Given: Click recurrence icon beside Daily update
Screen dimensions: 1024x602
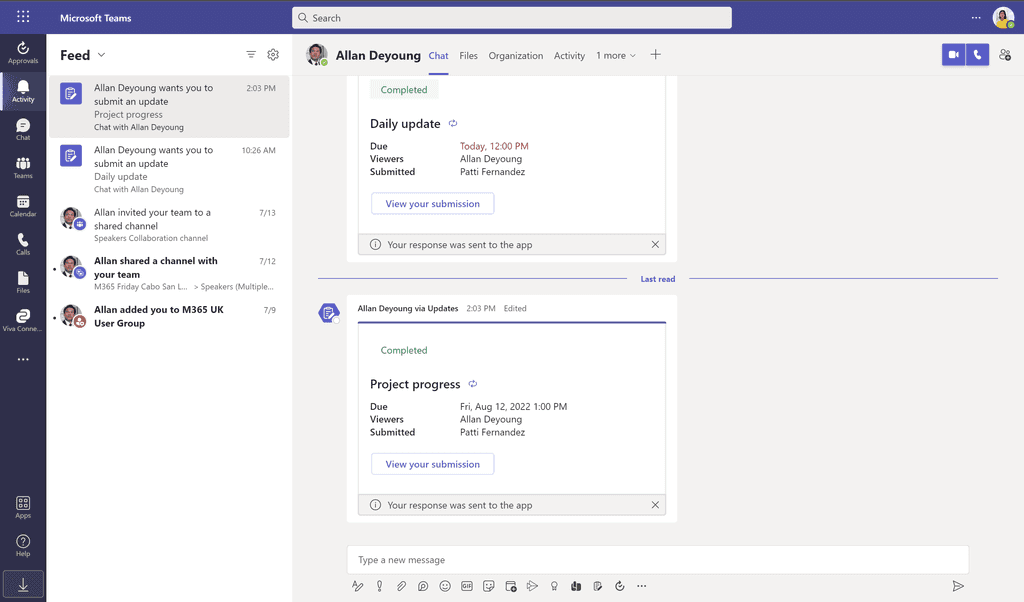Looking at the screenshot, I should click(453, 123).
